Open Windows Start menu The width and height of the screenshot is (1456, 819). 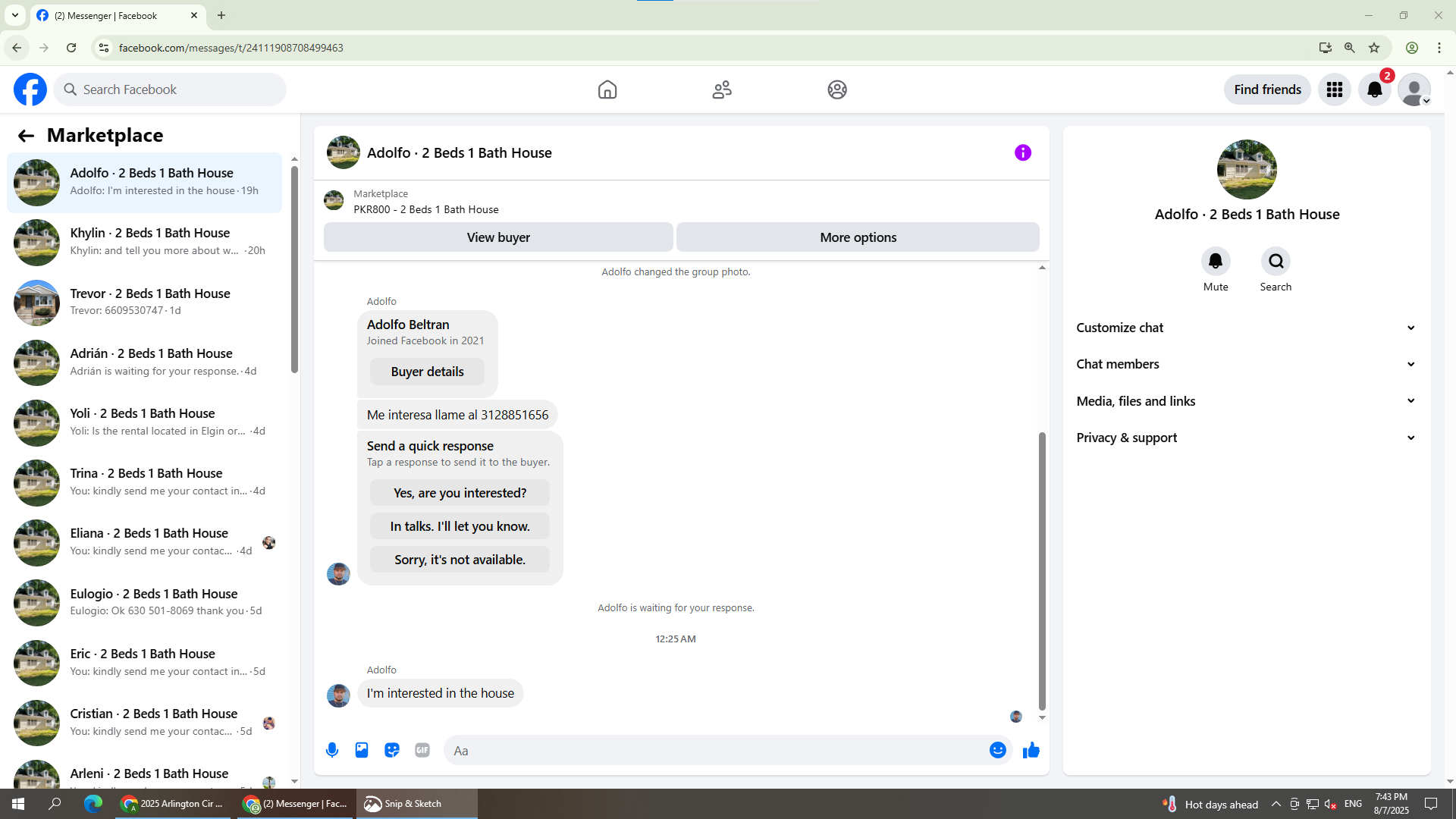point(18,804)
